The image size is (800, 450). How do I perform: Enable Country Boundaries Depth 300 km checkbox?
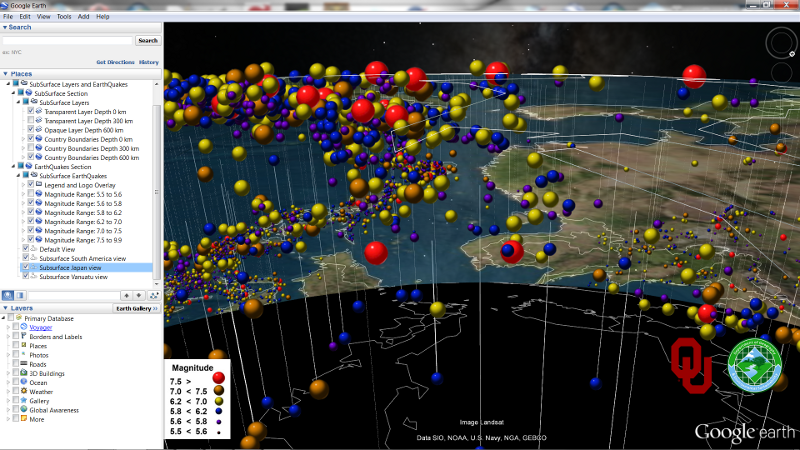tap(31, 148)
